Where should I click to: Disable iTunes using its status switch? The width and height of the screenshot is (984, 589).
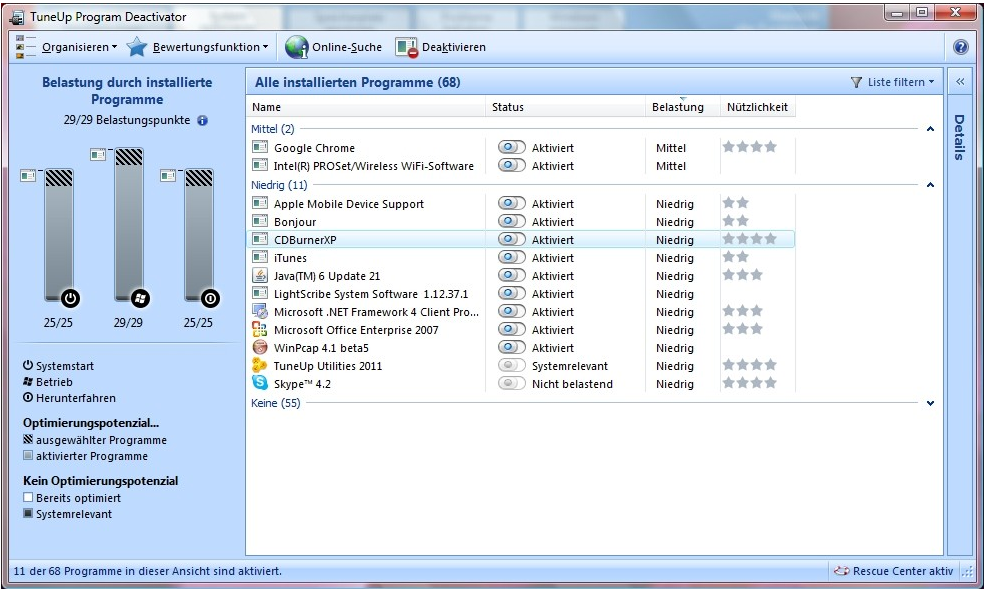pyautogui.click(x=511, y=258)
